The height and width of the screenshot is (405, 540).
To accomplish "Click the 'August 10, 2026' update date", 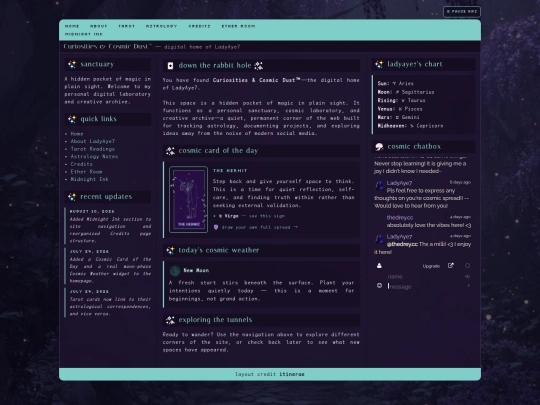I will (92, 211).
